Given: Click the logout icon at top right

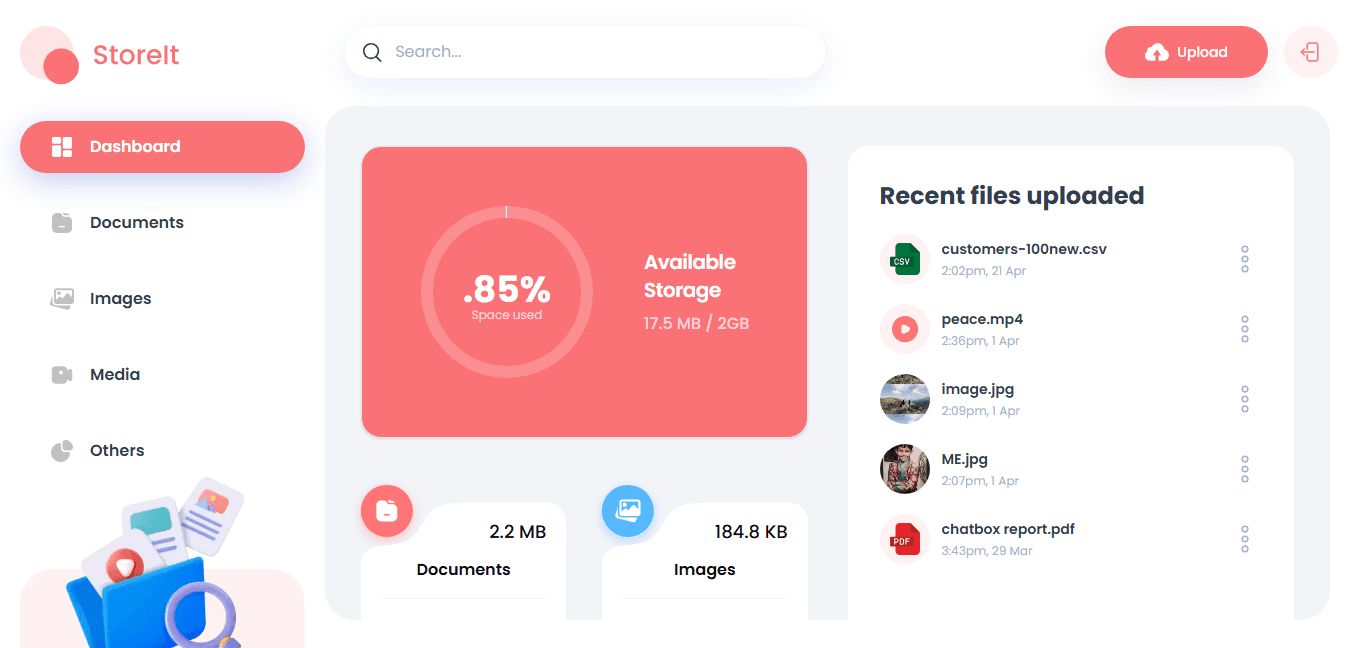Looking at the screenshot, I should tap(1310, 52).
